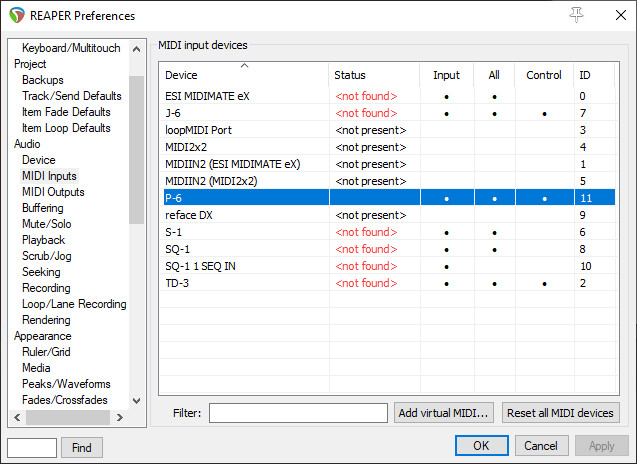Click the tree vertical scrollbar thumb
The height and width of the screenshot is (464, 637).
click(x=136, y=150)
